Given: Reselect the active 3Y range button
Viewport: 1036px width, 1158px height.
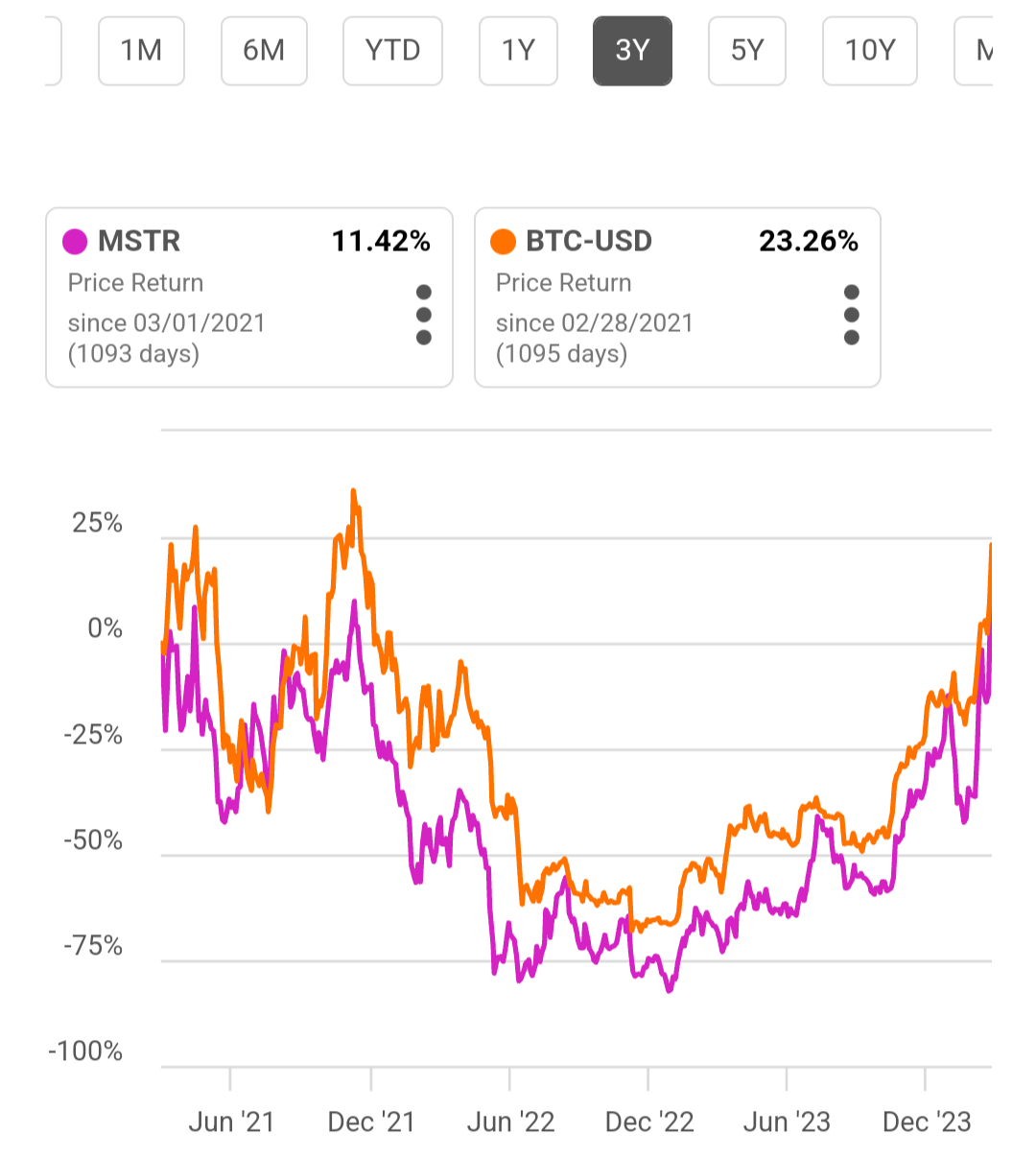Looking at the screenshot, I should [x=632, y=52].
